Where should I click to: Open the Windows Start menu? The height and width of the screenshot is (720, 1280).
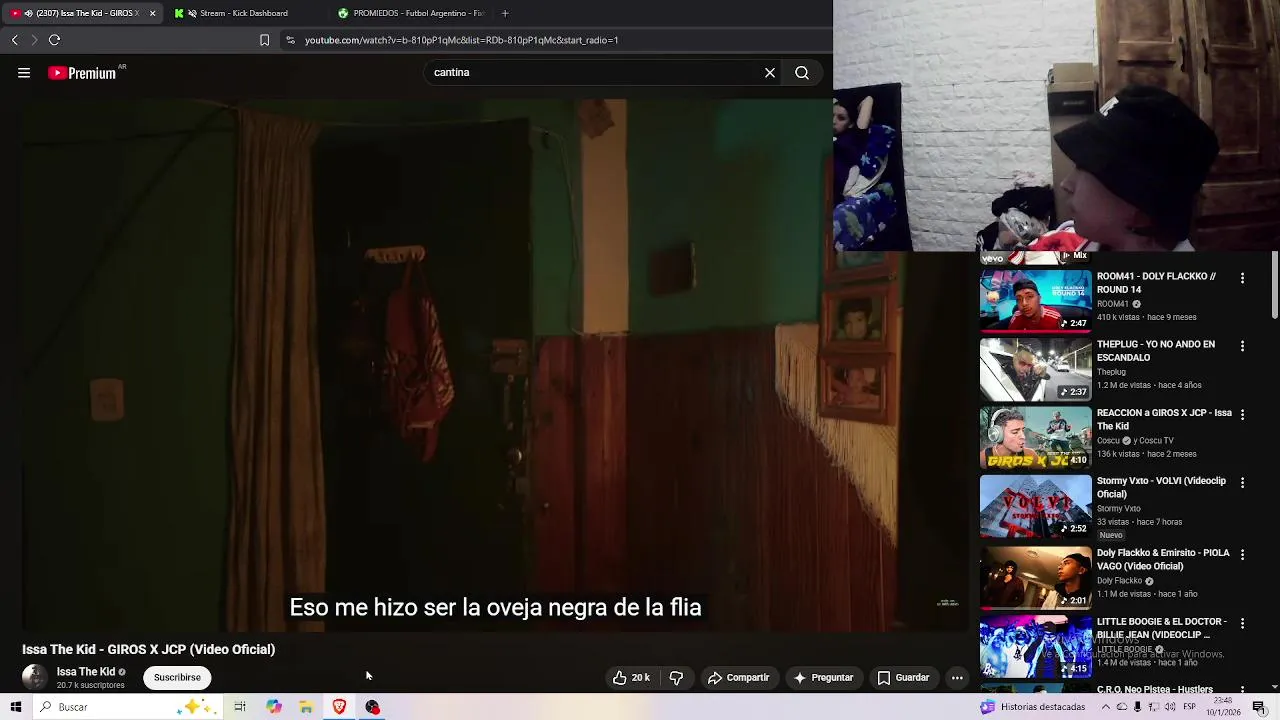[16, 707]
